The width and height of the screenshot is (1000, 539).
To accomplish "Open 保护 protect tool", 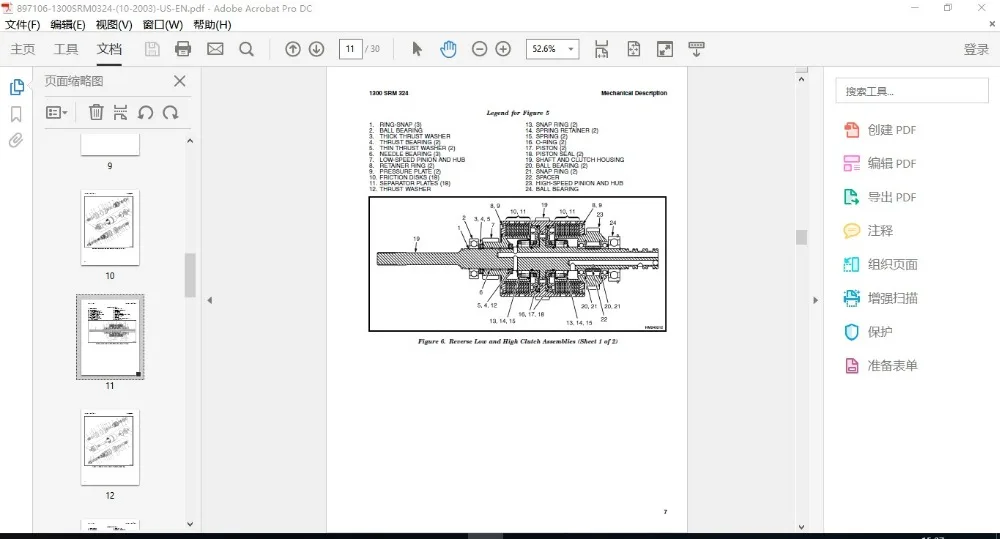I will coord(869,332).
